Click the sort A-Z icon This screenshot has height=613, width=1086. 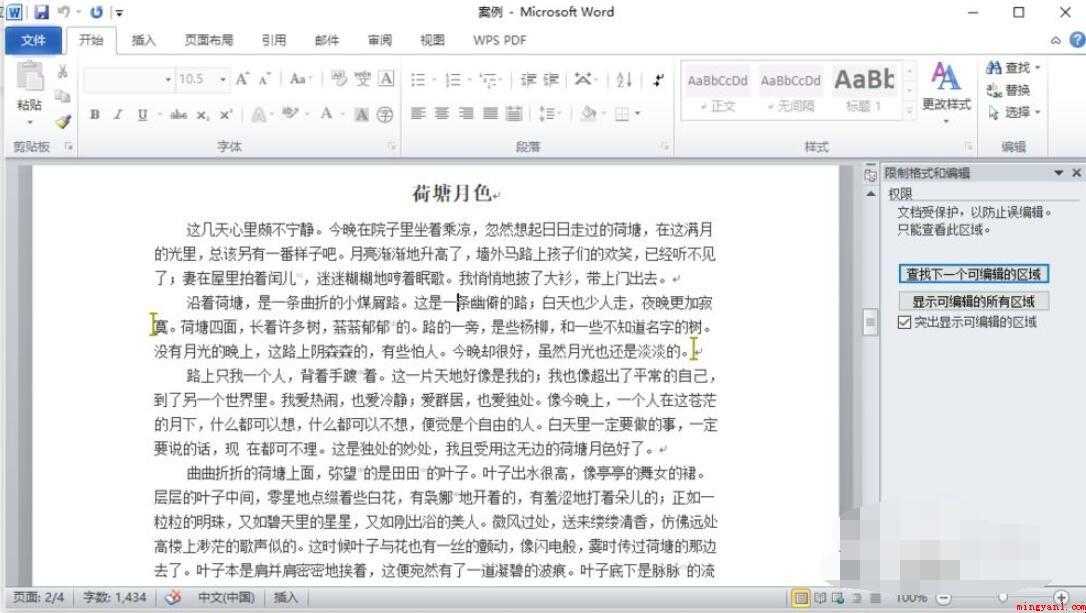624,80
